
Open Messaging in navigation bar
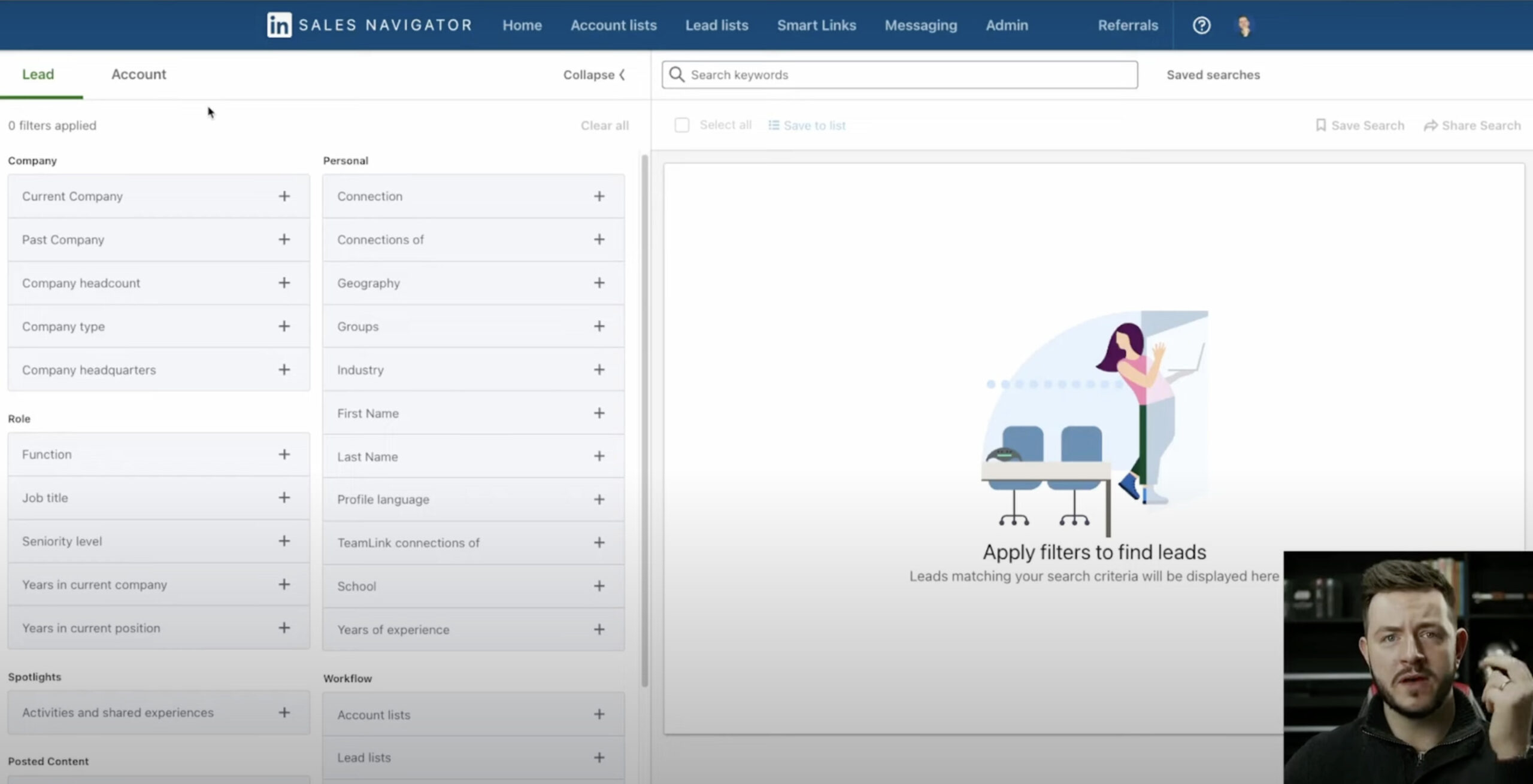pos(921,25)
